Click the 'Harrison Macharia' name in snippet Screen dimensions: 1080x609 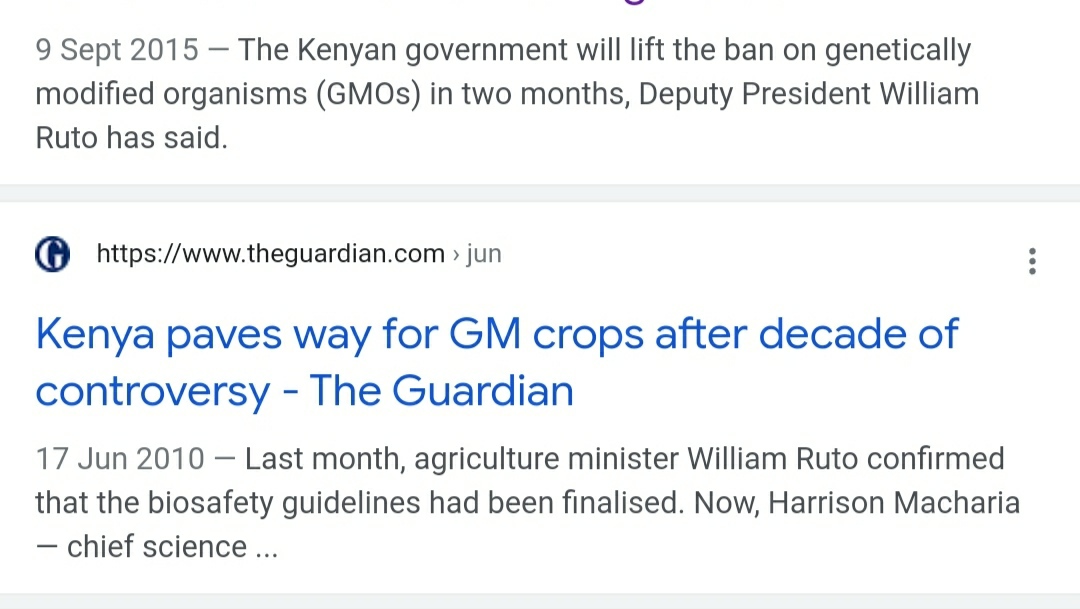pyautogui.click(x=893, y=503)
